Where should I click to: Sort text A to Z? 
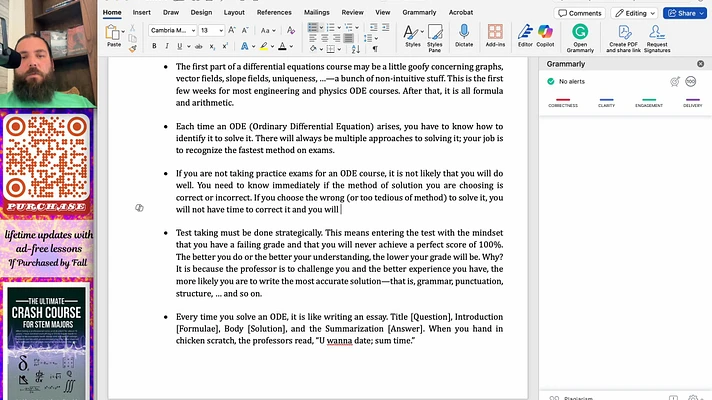[356, 49]
